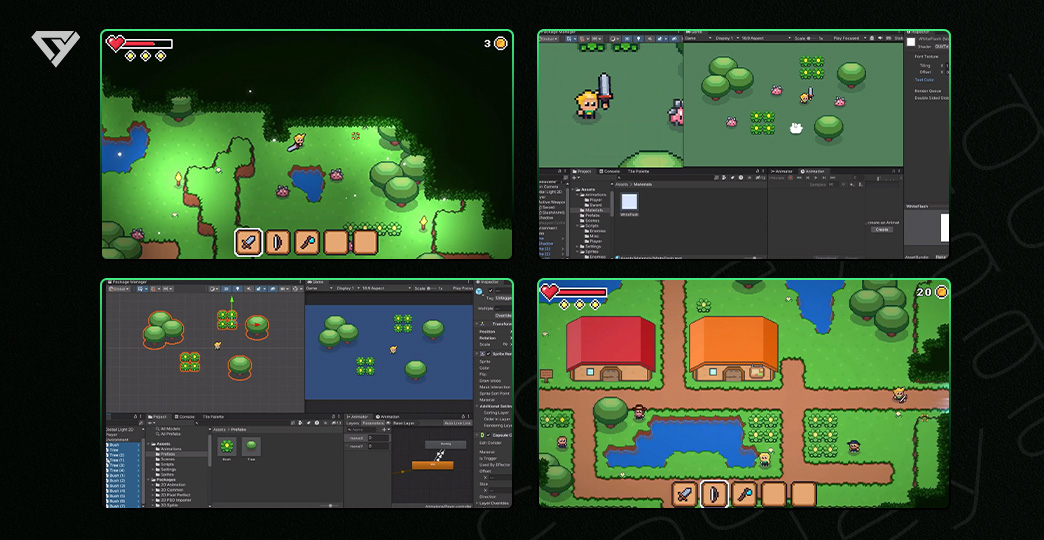Open WhiteFlash material thumbnail
Viewport: 1044px width, 540px height.
tap(629, 202)
